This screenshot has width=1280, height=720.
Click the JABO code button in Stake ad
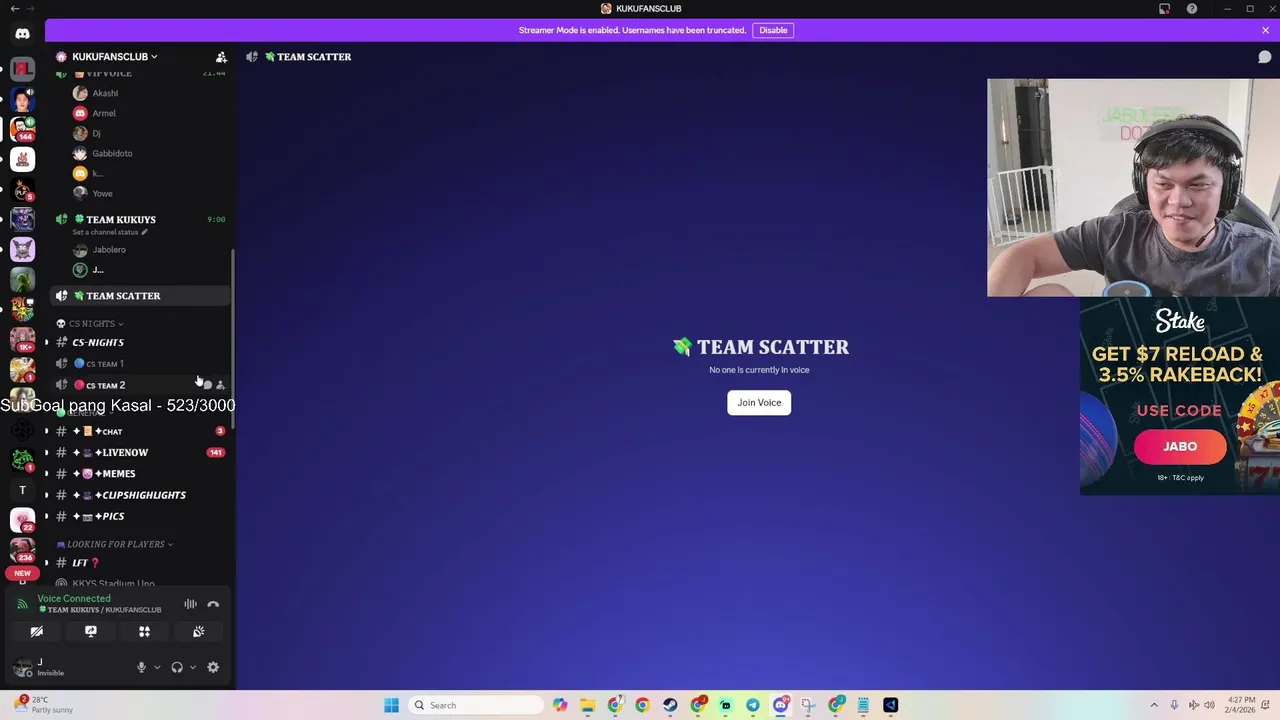(1180, 446)
